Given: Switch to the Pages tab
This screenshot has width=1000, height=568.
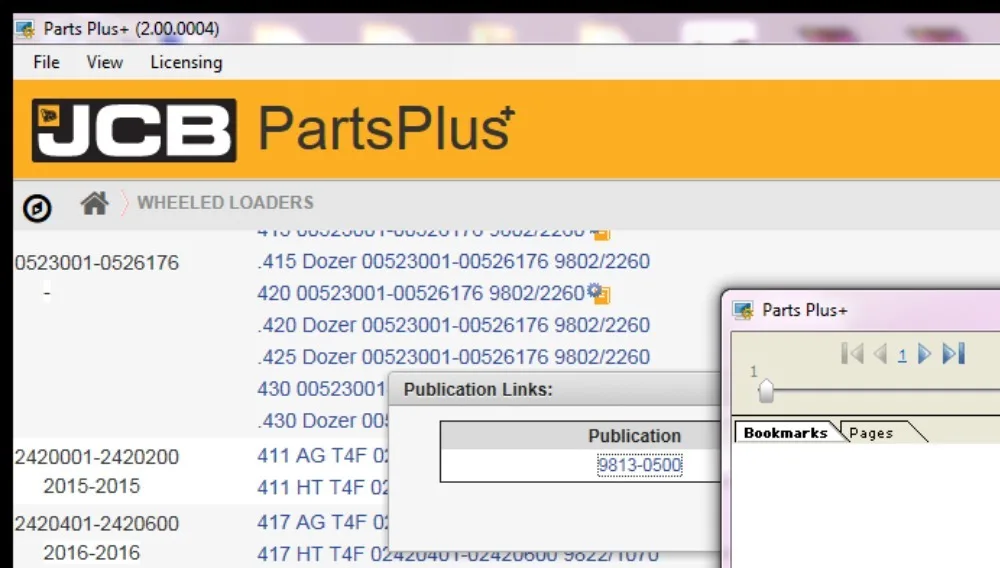Looking at the screenshot, I should point(871,433).
